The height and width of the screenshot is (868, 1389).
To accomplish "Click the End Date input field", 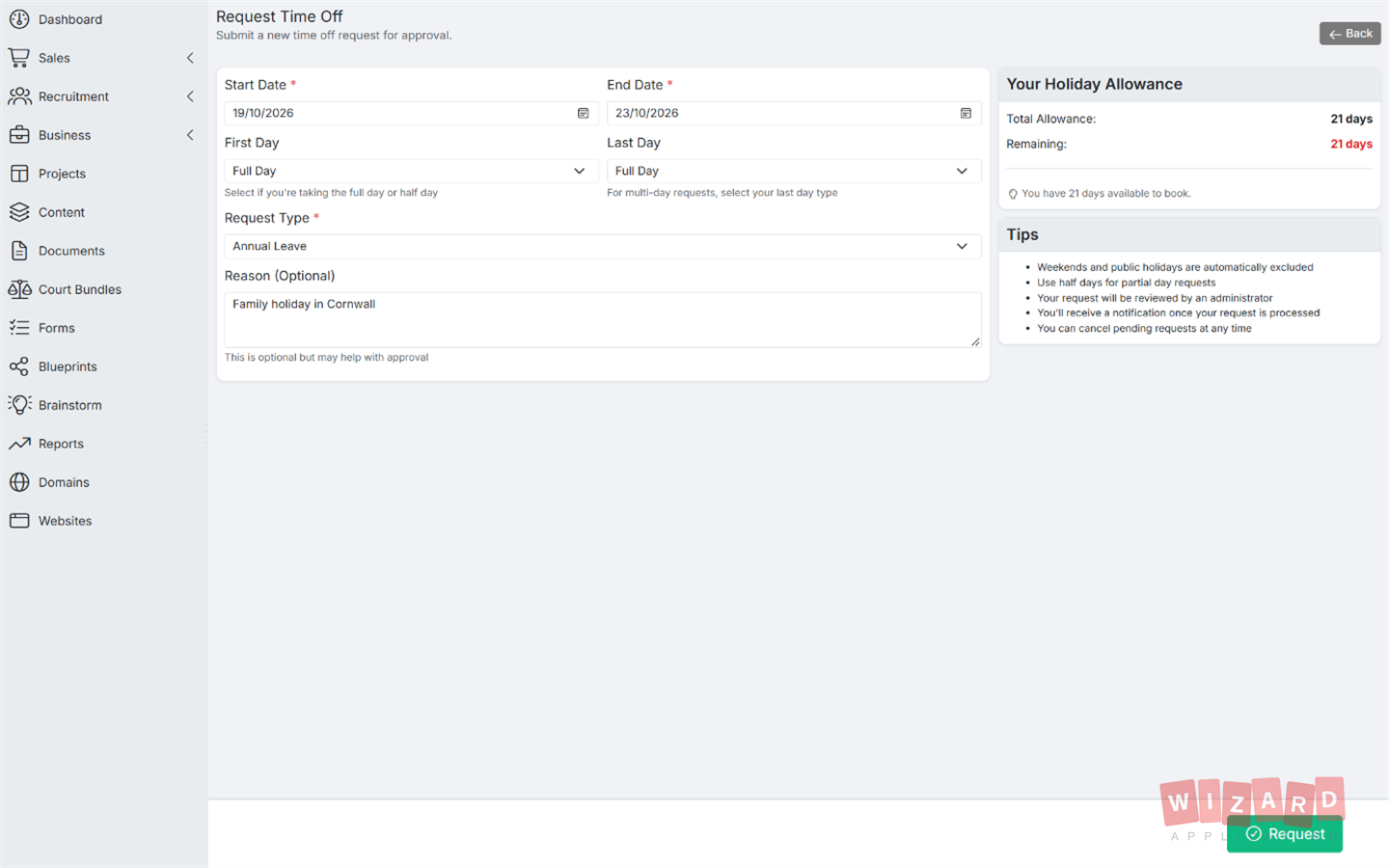I will click(x=794, y=113).
